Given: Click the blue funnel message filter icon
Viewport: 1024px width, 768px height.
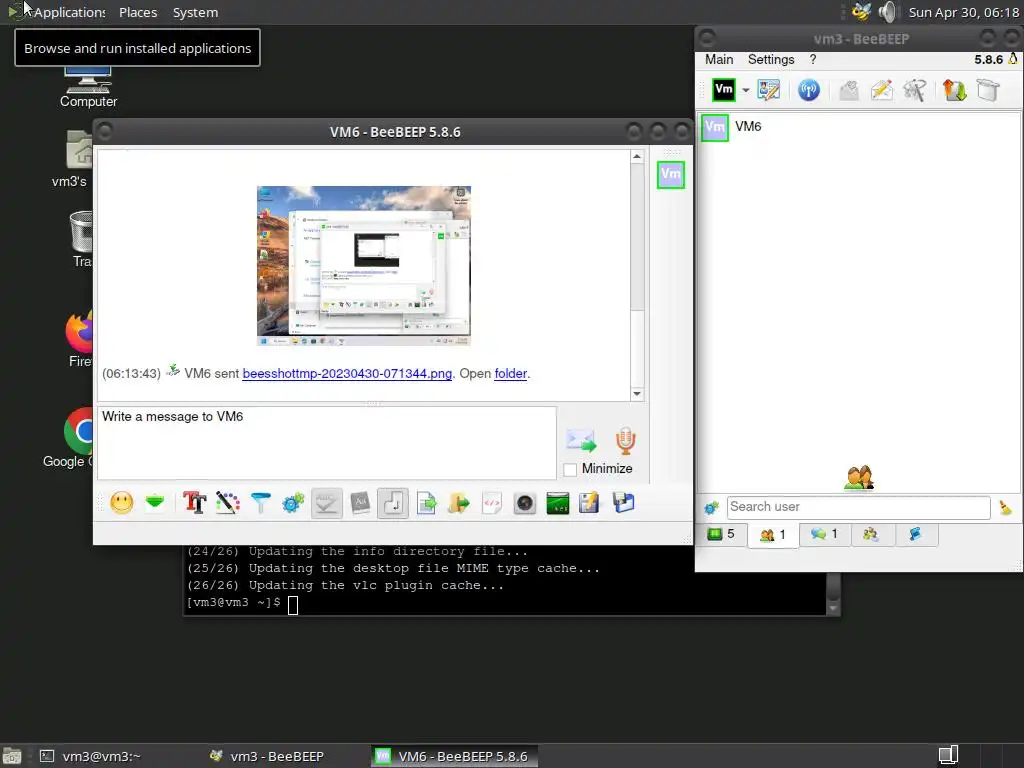Looking at the screenshot, I should pyautogui.click(x=261, y=503).
